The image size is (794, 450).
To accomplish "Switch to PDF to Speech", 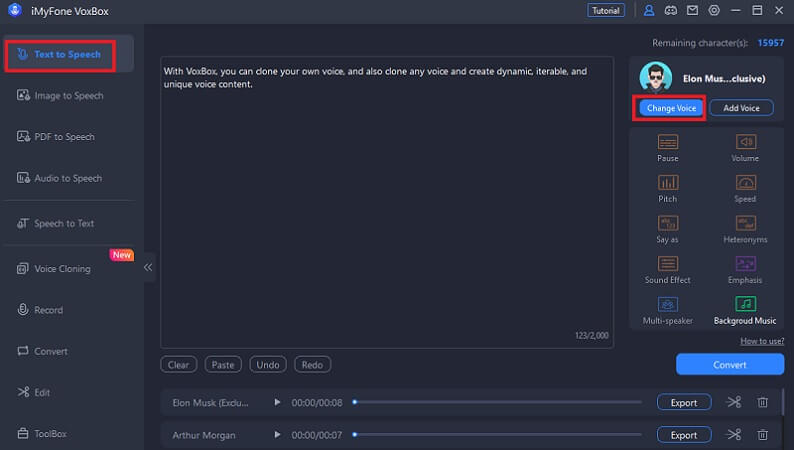I will [x=56, y=137].
